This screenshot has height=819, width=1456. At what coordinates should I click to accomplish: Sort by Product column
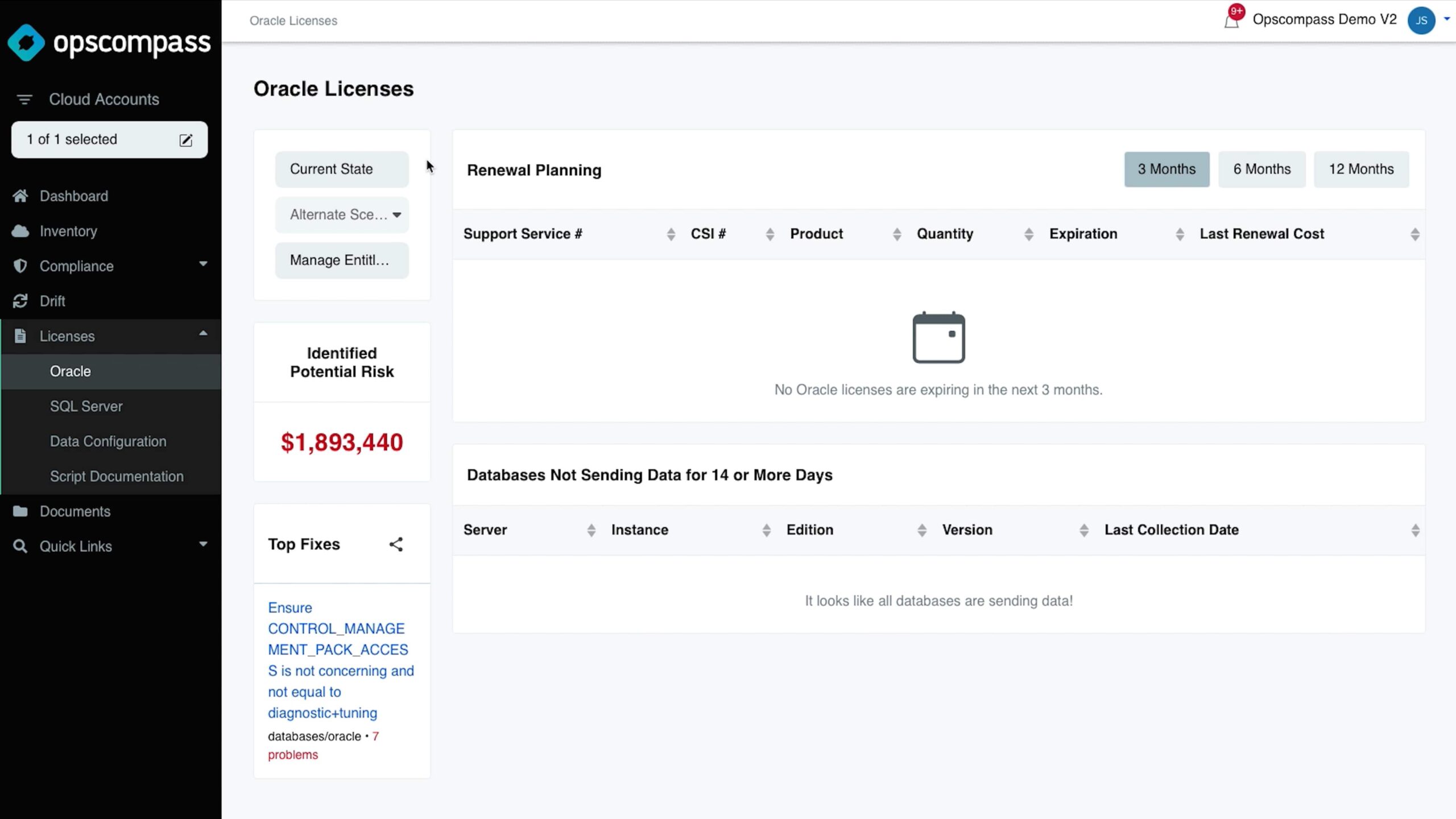(897, 234)
